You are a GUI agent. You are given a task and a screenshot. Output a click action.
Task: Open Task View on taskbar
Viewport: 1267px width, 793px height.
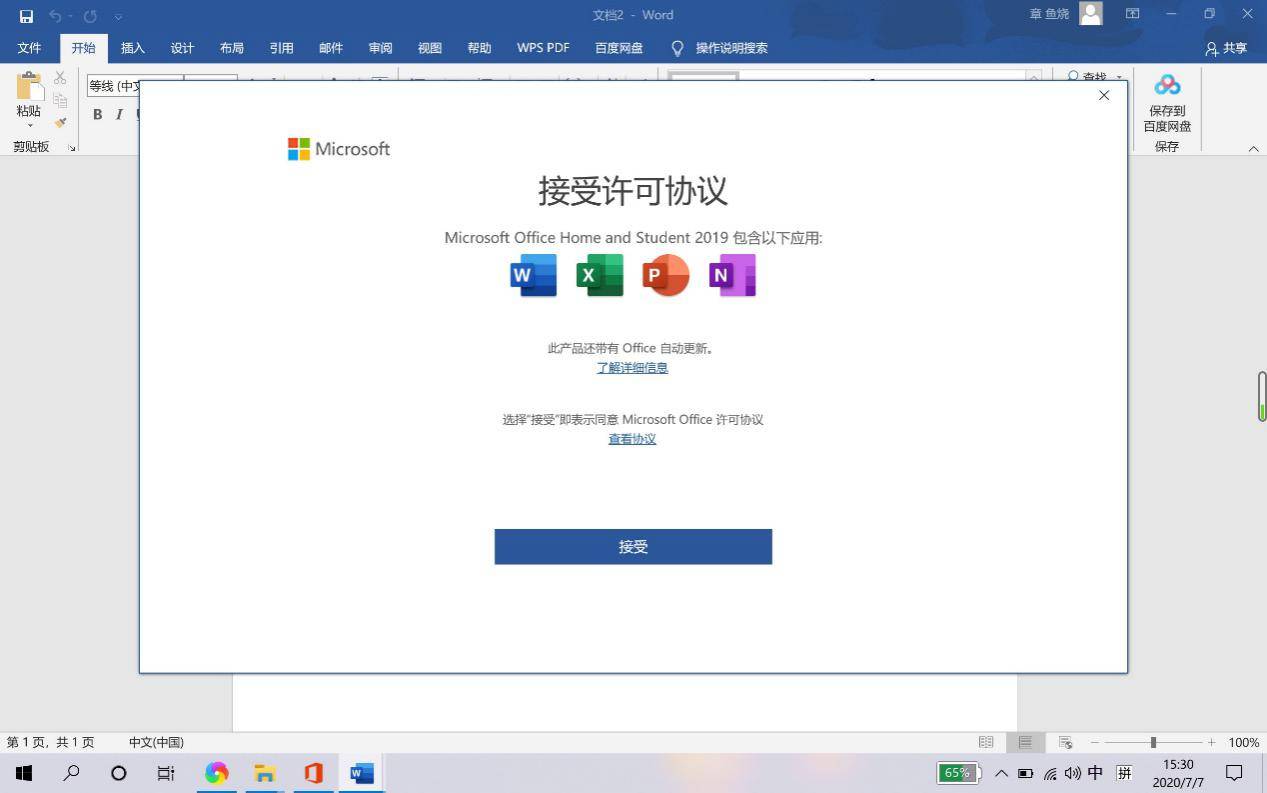pos(166,773)
